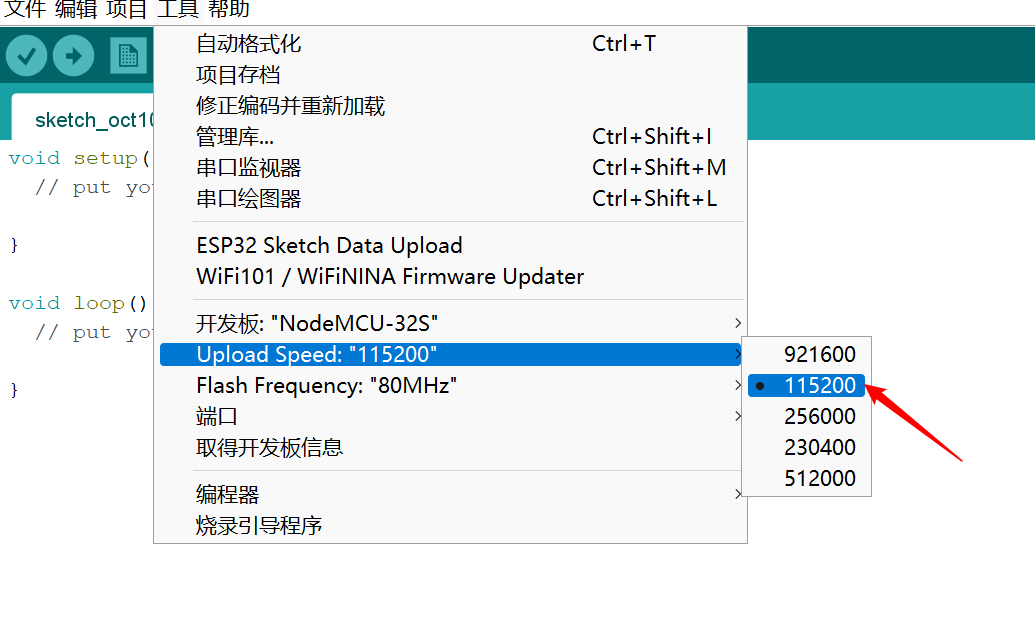Viewport: 1035px width, 625px height.
Task: Select the 115200 upload speed option
Action: coord(806,385)
